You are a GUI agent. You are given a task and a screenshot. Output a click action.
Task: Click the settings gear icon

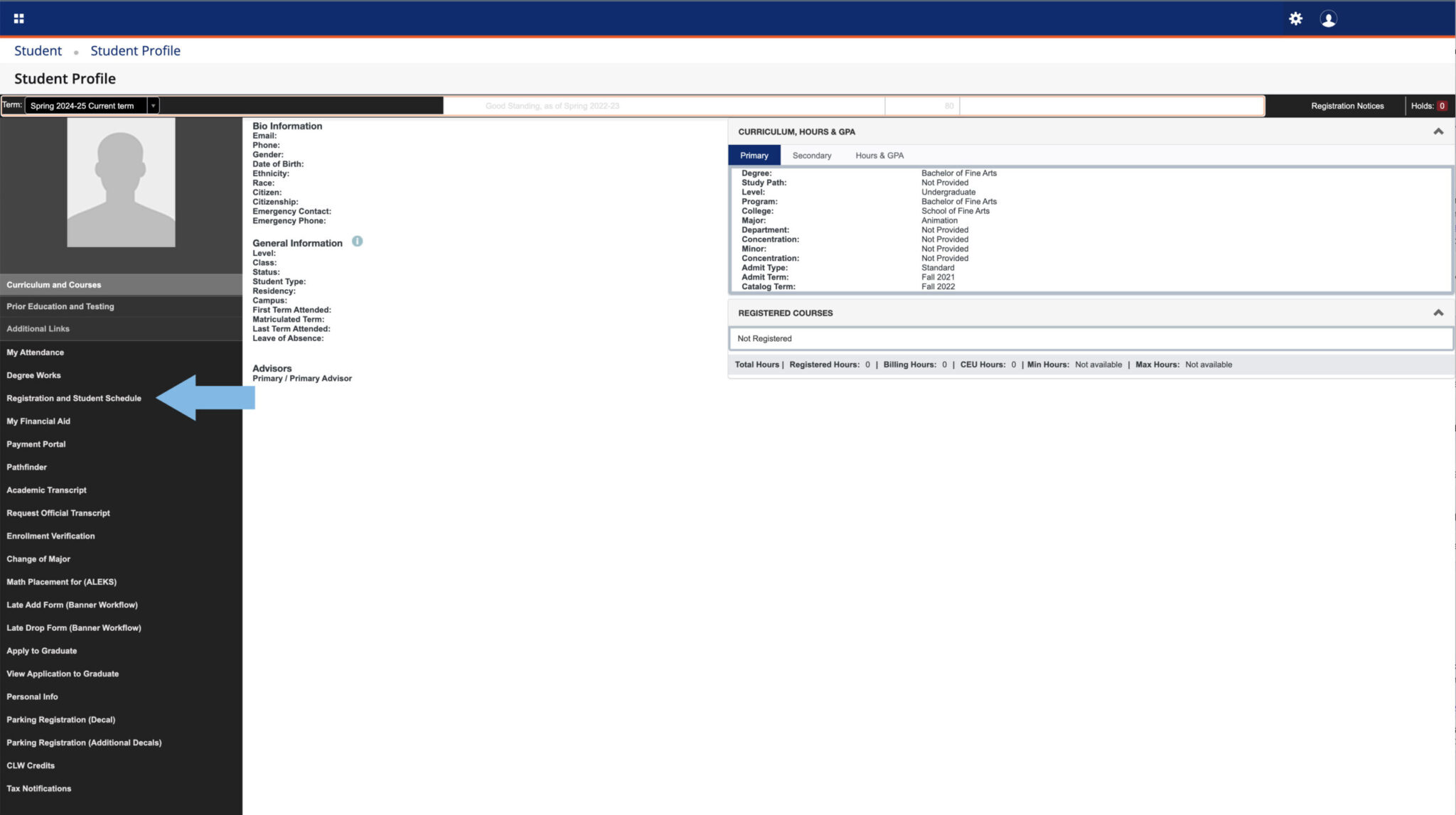click(1295, 18)
